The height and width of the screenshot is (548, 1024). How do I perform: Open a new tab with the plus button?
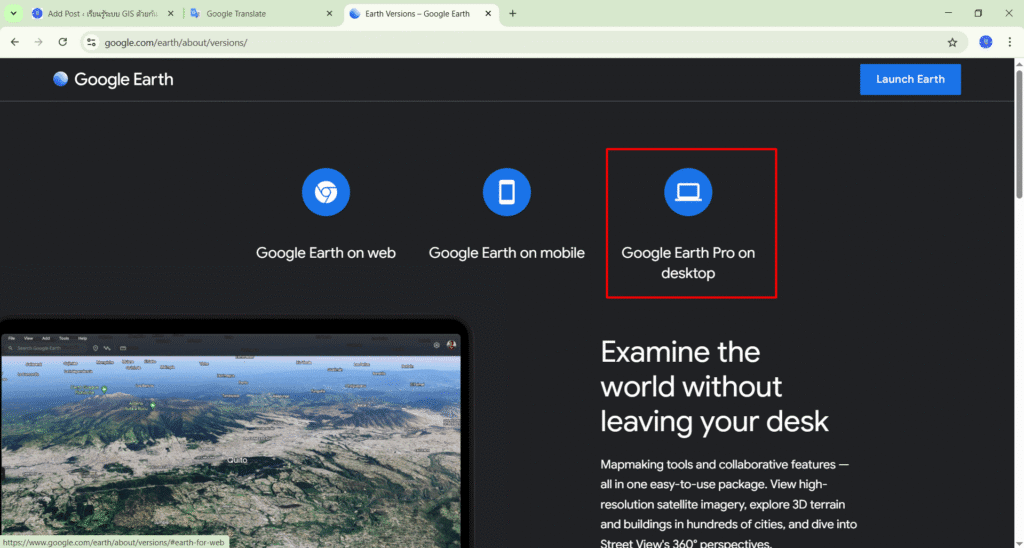click(513, 14)
